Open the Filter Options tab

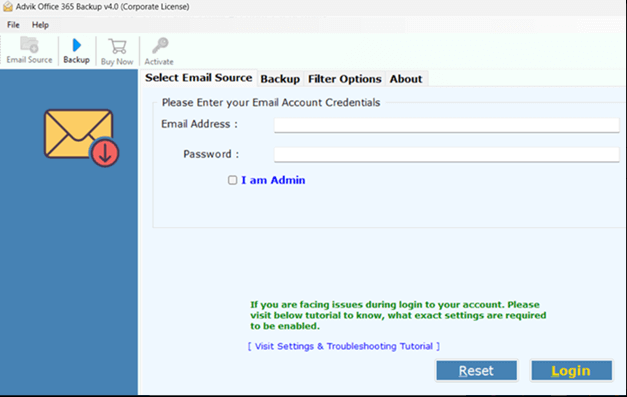344,79
